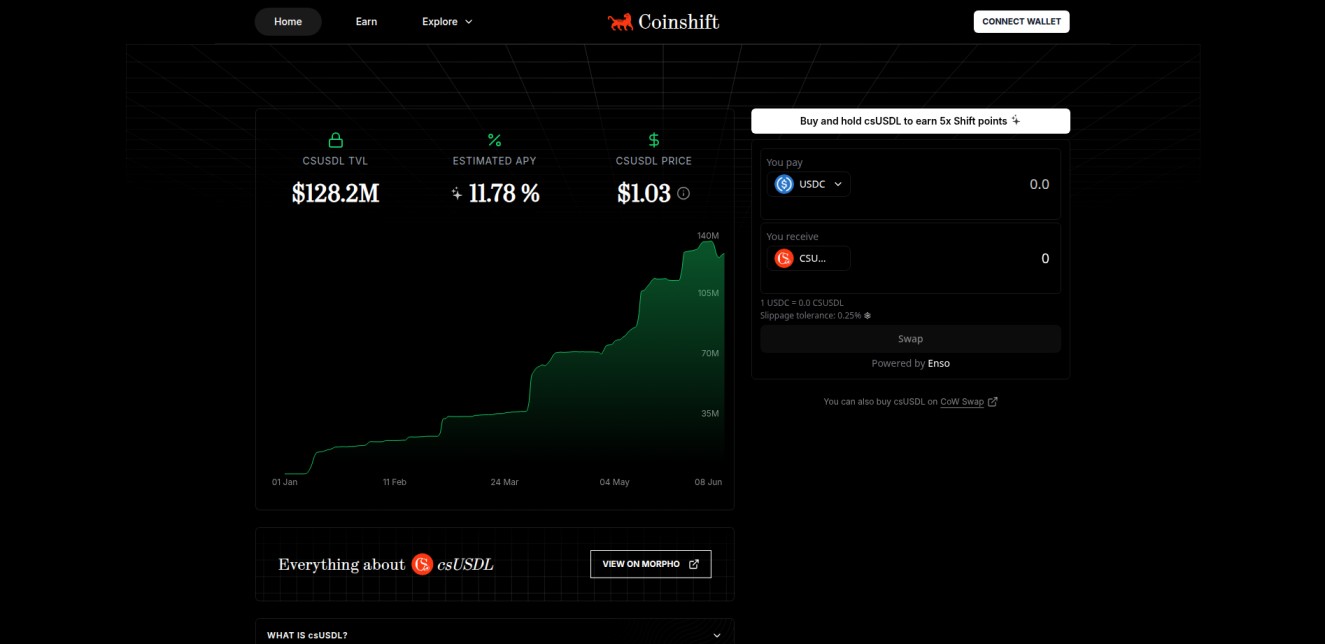1325x644 pixels.
Task: Click the CONNECT WALLET button
Action: point(1021,22)
